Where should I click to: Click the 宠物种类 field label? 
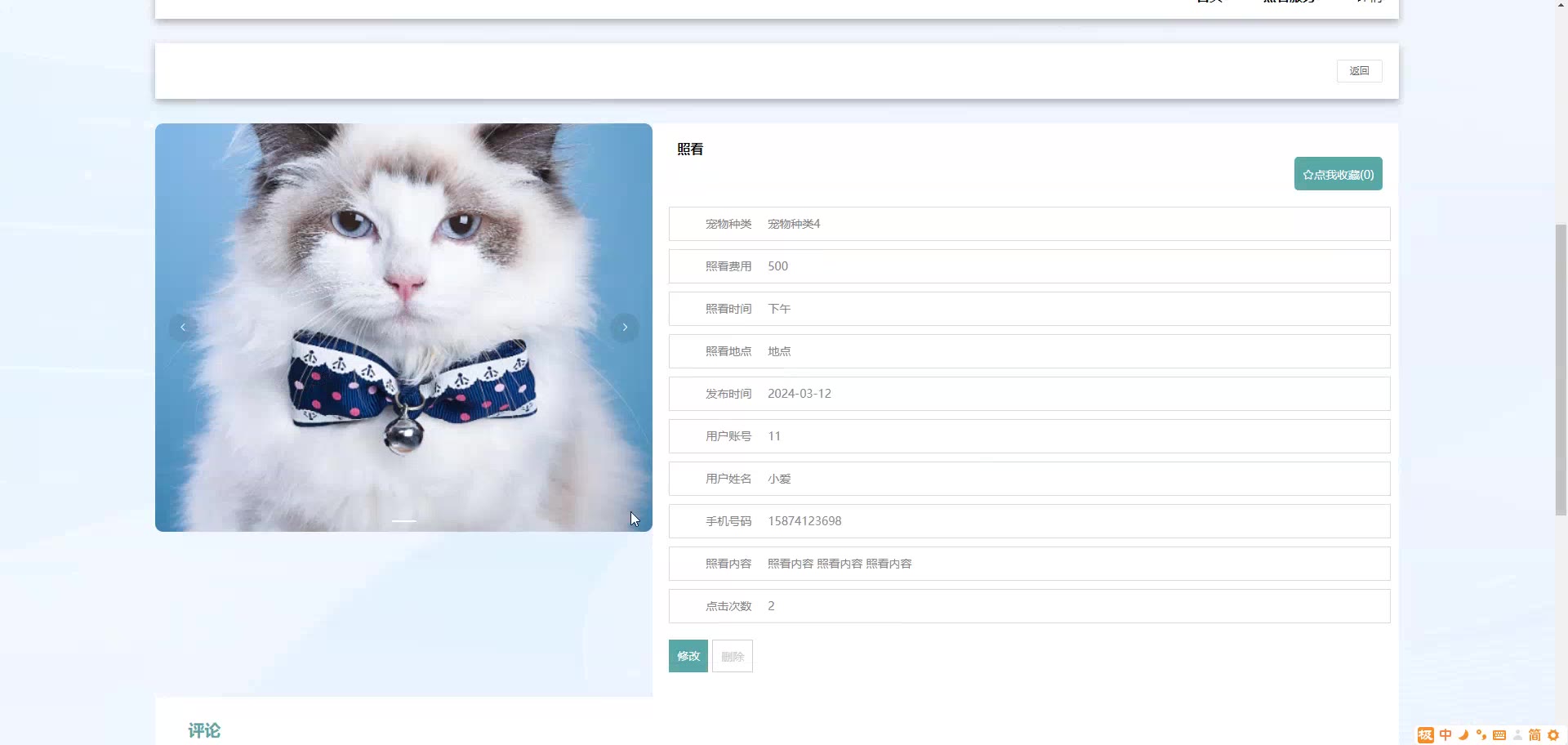click(x=728, y=224)
